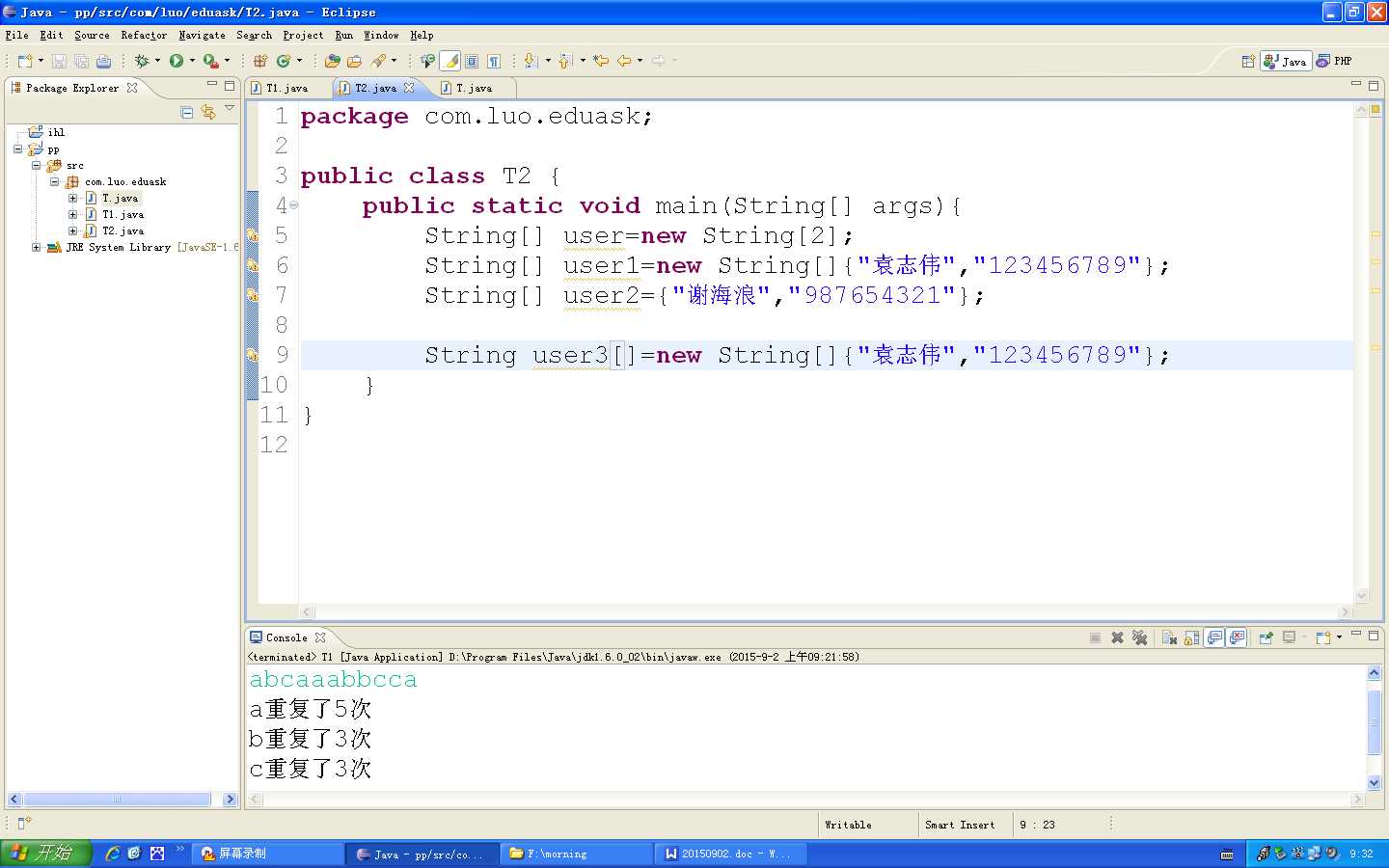The image size is (1389, 868).
Task: Switch to the T.java editor tab
Action: click(x=473, y=88)
